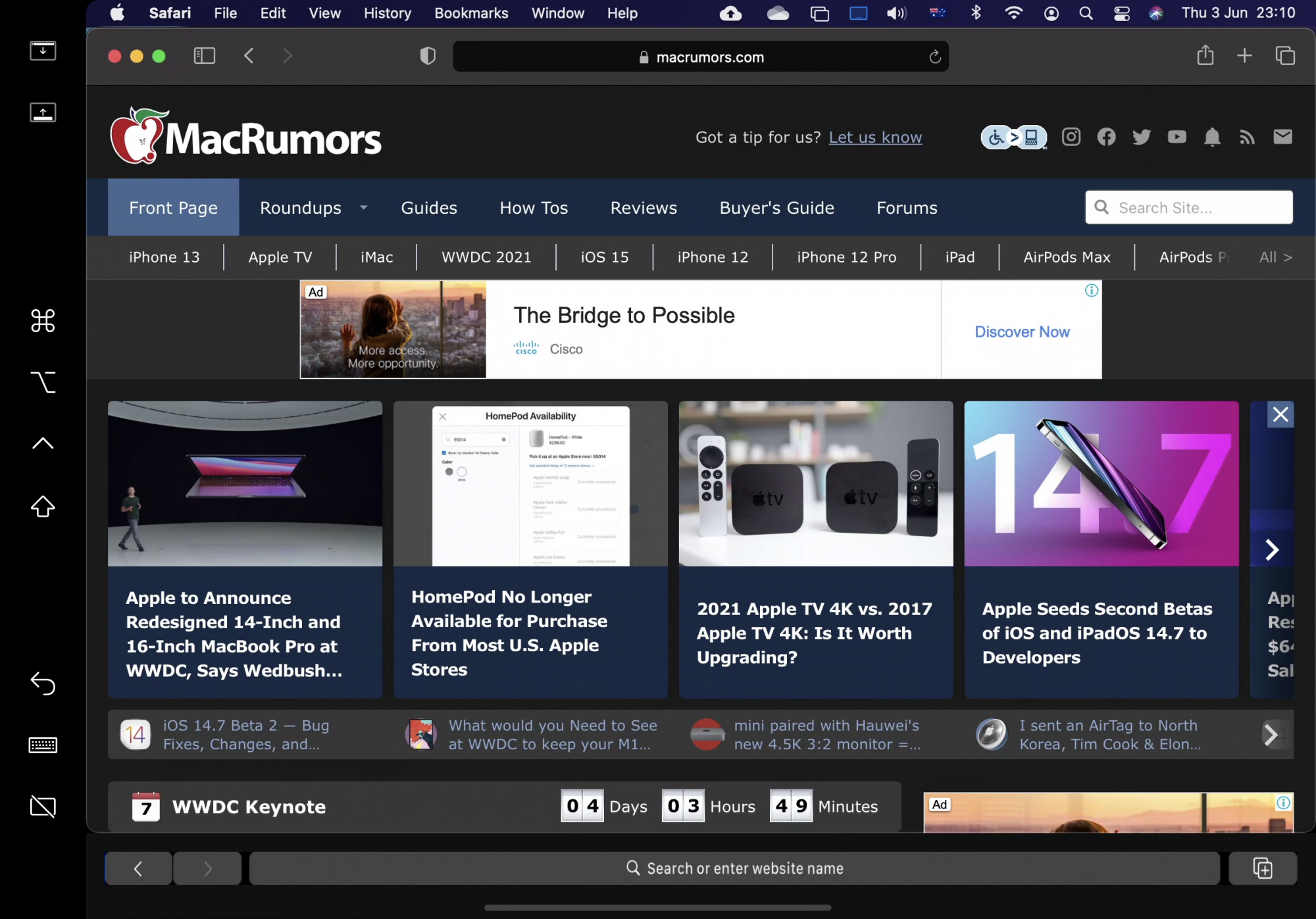This screenshot has width=1316, height=919.
Task: Toggle Dock visibility icon in Sidecar sidebar
Action: (x=43, y=112)
